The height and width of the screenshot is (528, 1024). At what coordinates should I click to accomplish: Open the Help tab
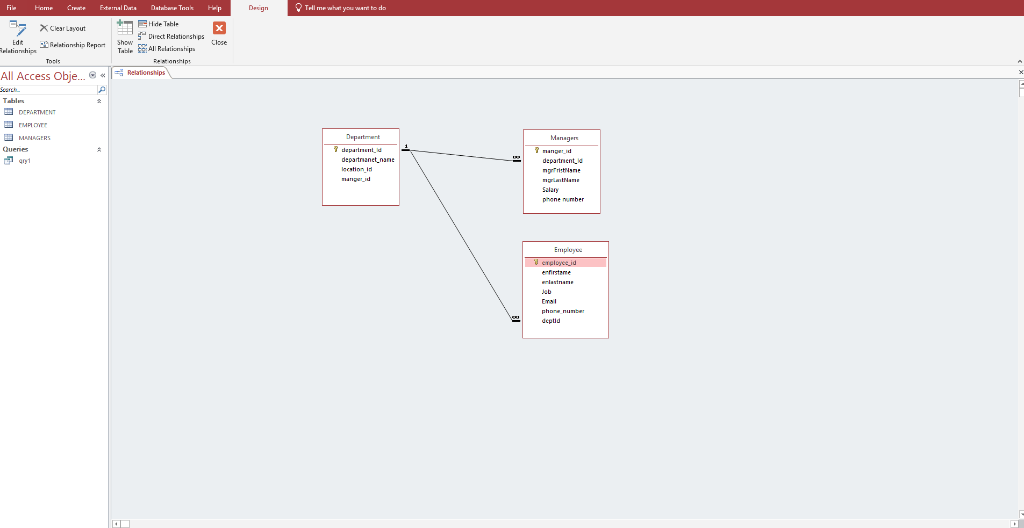point(215,8)
